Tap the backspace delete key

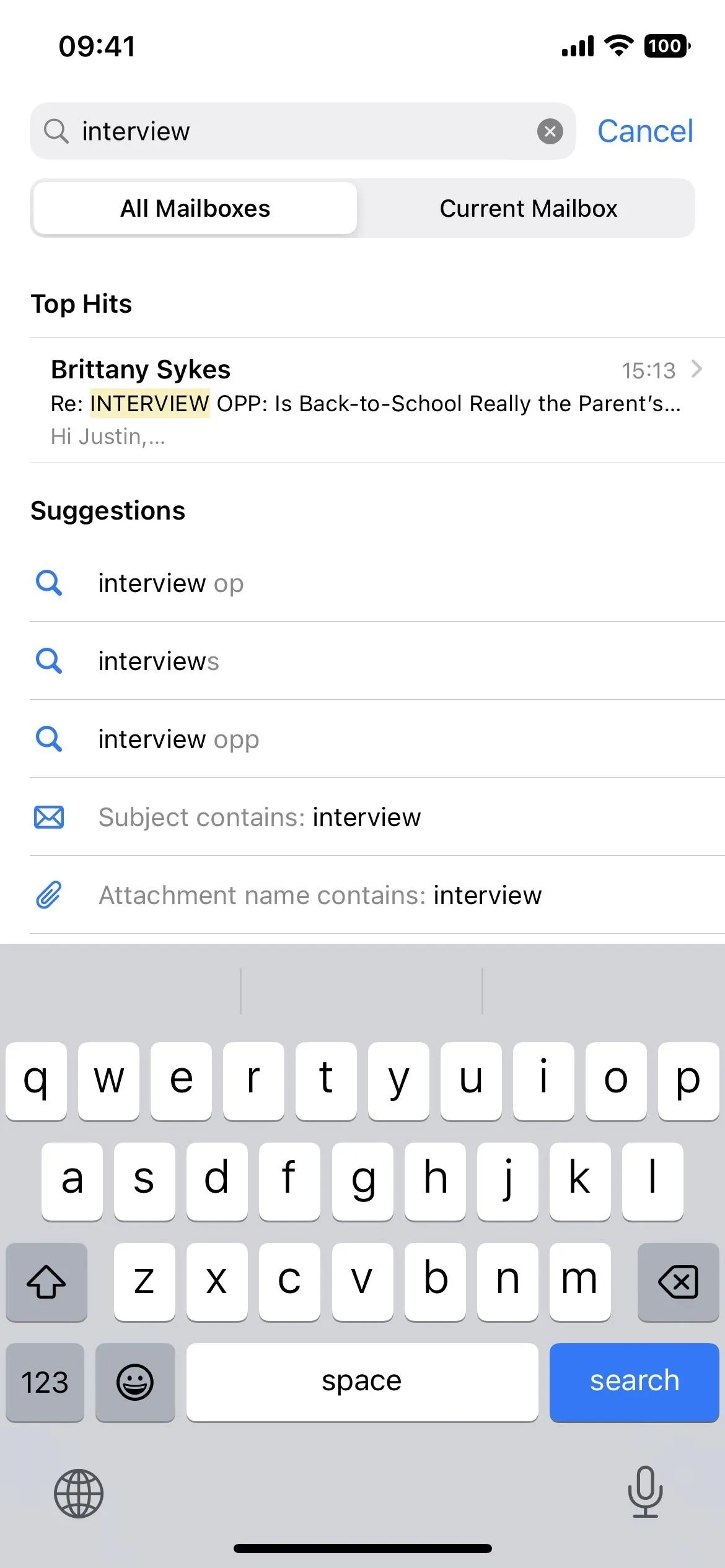678,1281
